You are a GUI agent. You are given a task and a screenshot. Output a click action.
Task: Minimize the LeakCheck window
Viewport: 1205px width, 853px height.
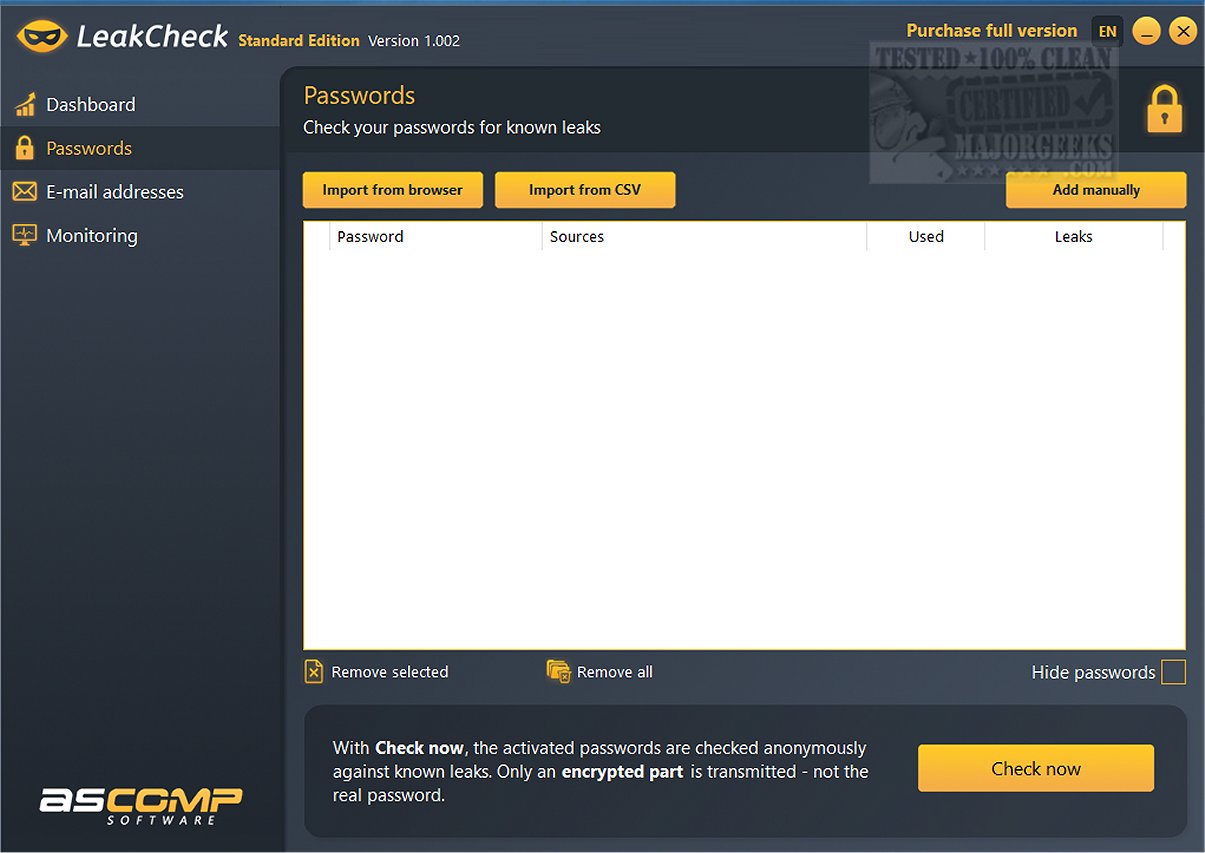(x=1146, y=32)
